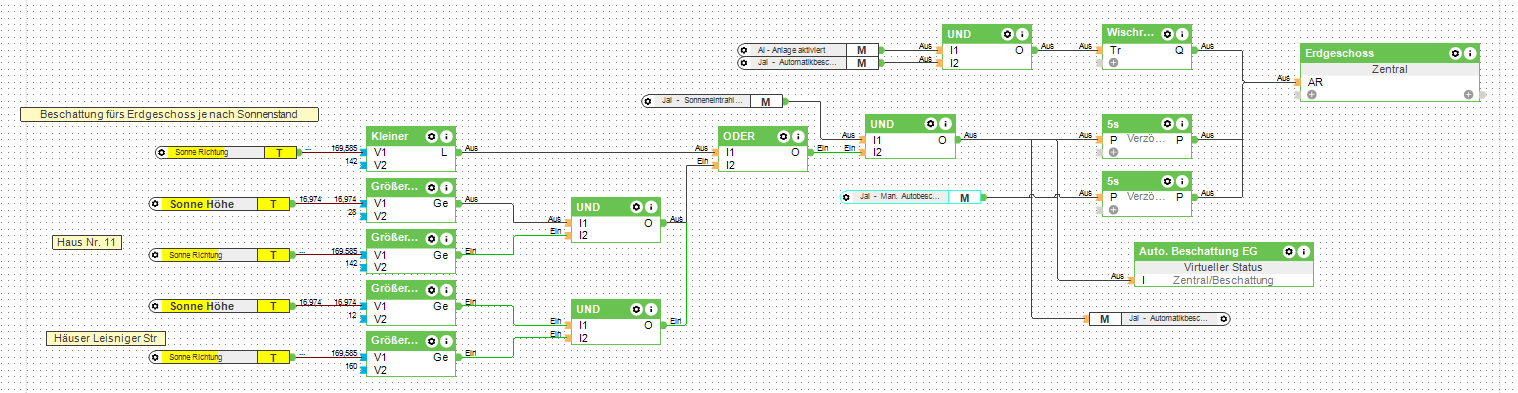Toggle the M marker of Jal - Man. Autobesc...
1518x393 pixels.
click(964, 197)
